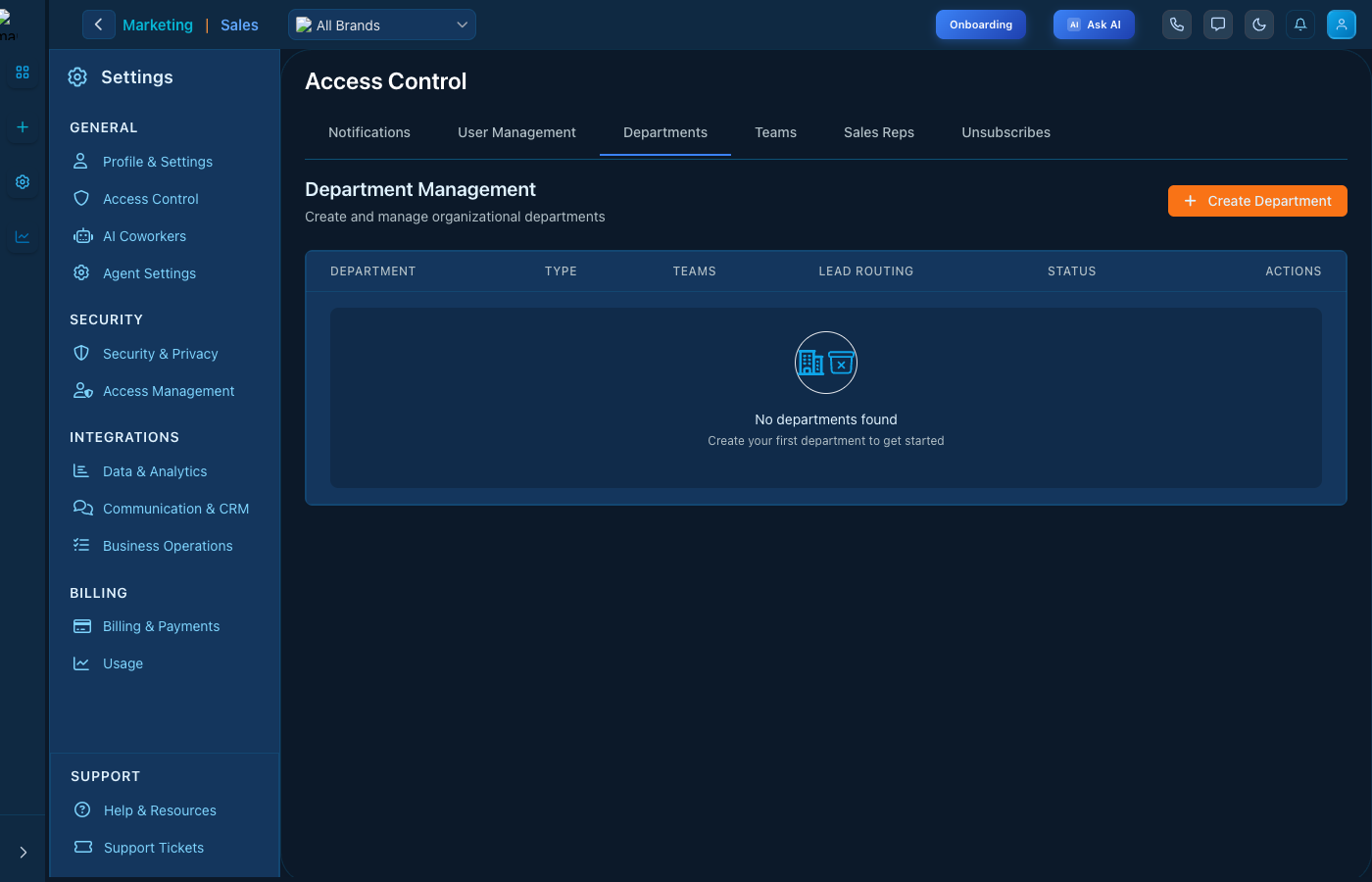Click the LEAD ROUTING column header

click(x=866, y=271)
